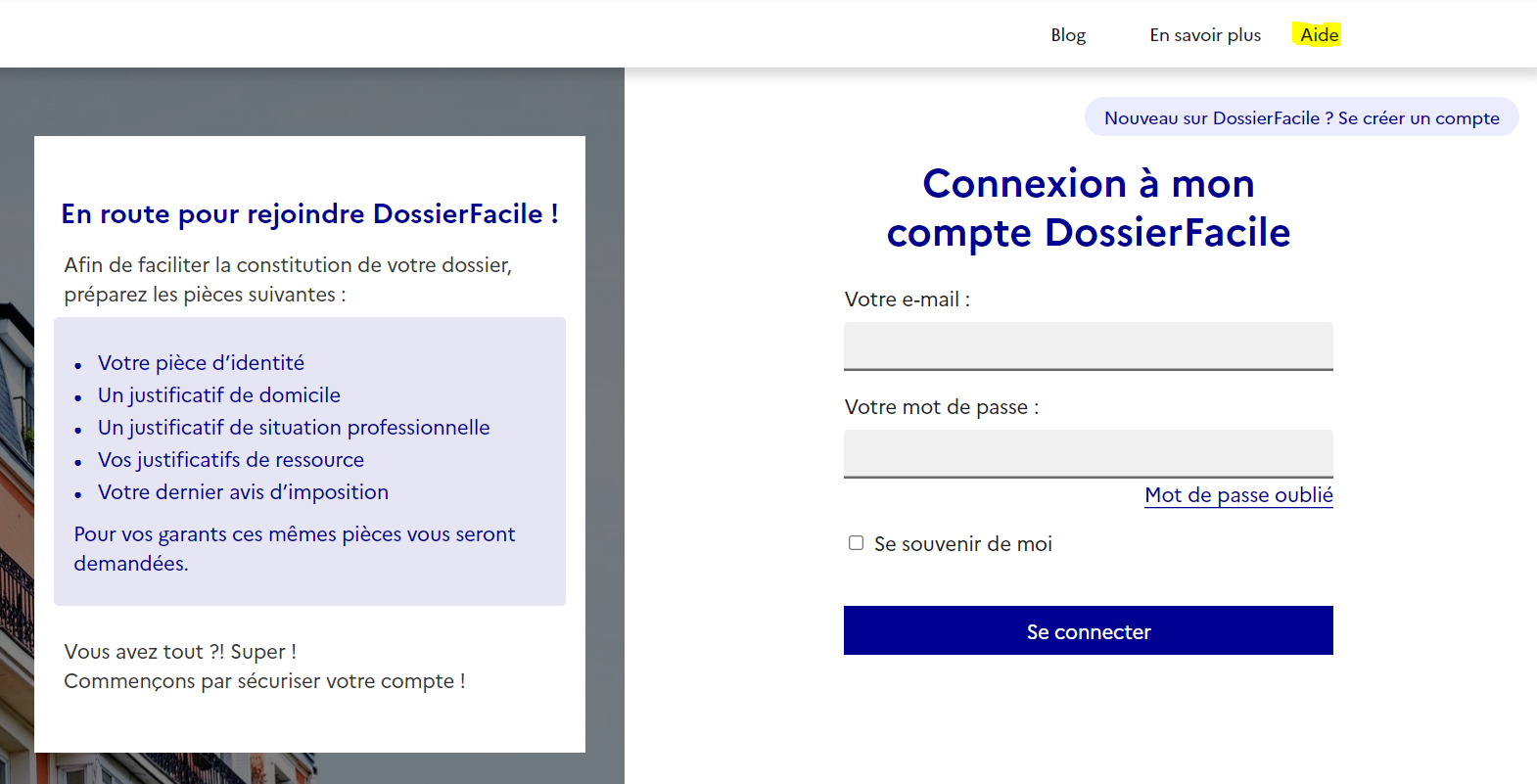Image resolution: width=1537 pixels, height=784 pixels.
Task: Click the Votre mot de passe : label
Action: click(x=942, y=407)
